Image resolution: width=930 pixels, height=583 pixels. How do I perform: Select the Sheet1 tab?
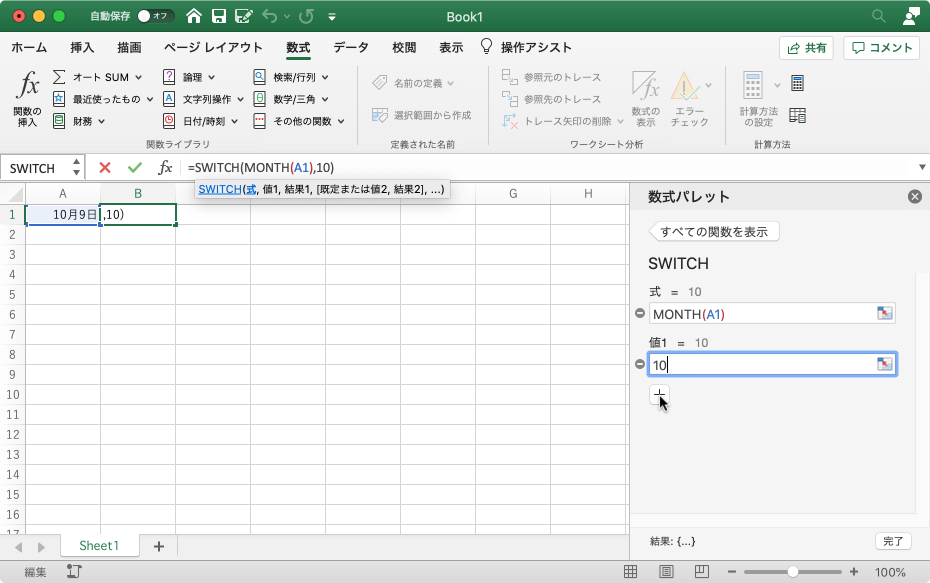[99, 546]
